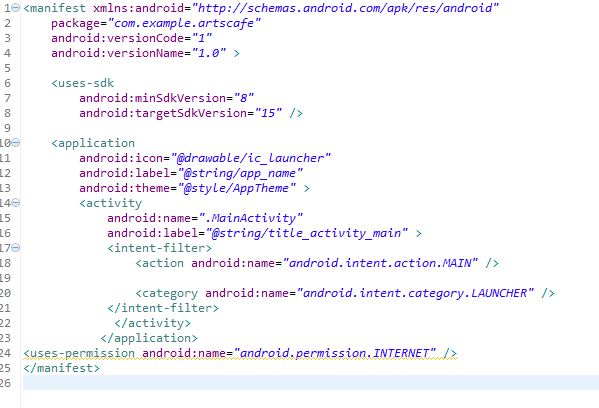
Task: Click the android.permission.INTERNET value
Action: click(x=335, y=353)
